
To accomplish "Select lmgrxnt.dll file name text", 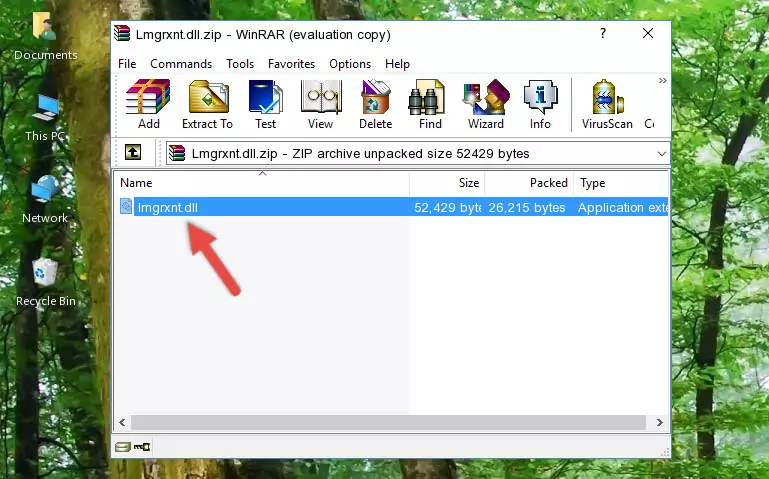I will click(x=168, y=207).
